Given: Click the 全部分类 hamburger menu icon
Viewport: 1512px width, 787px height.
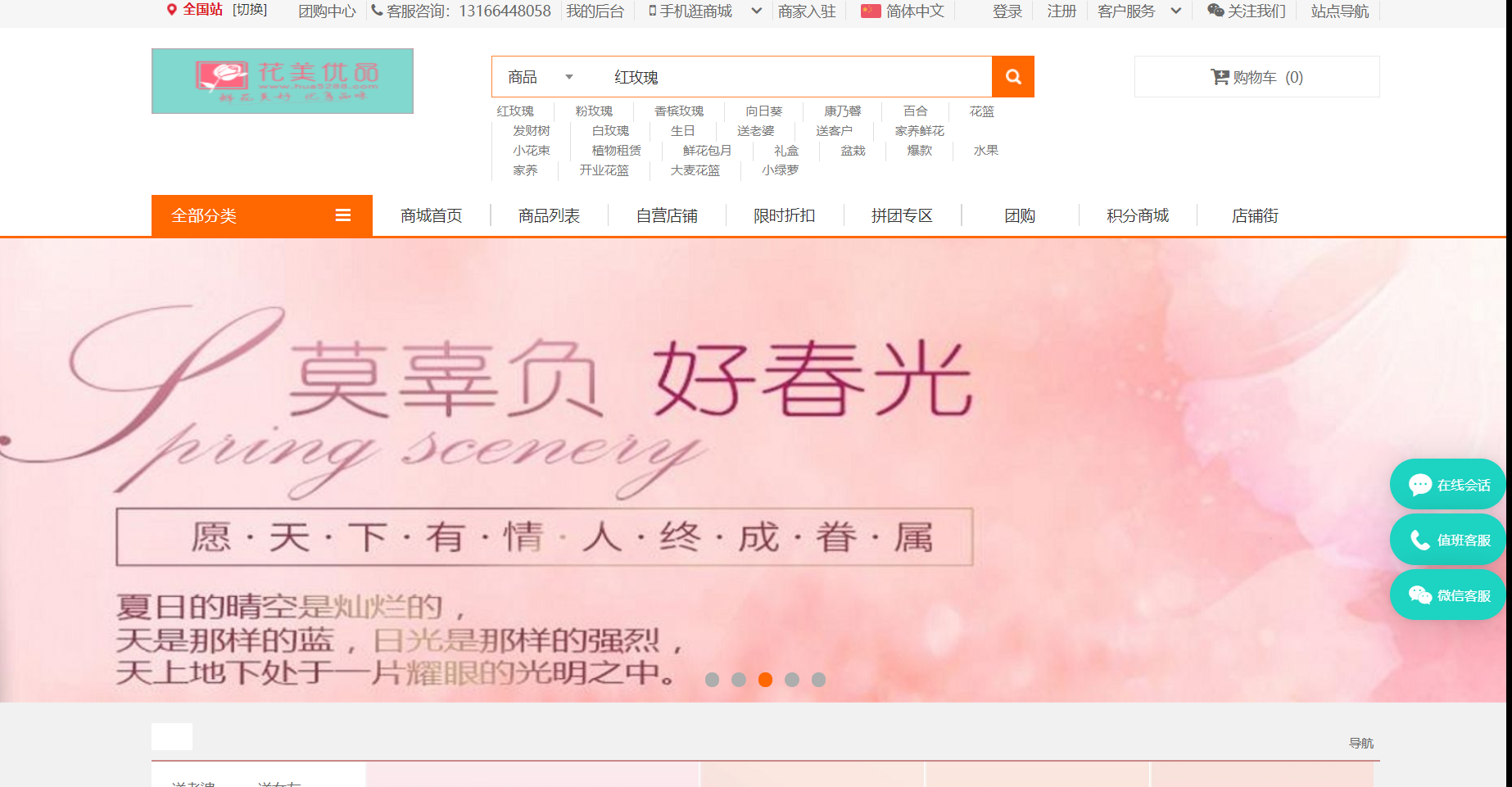Looking at the screenshot, I should (343, 215).
